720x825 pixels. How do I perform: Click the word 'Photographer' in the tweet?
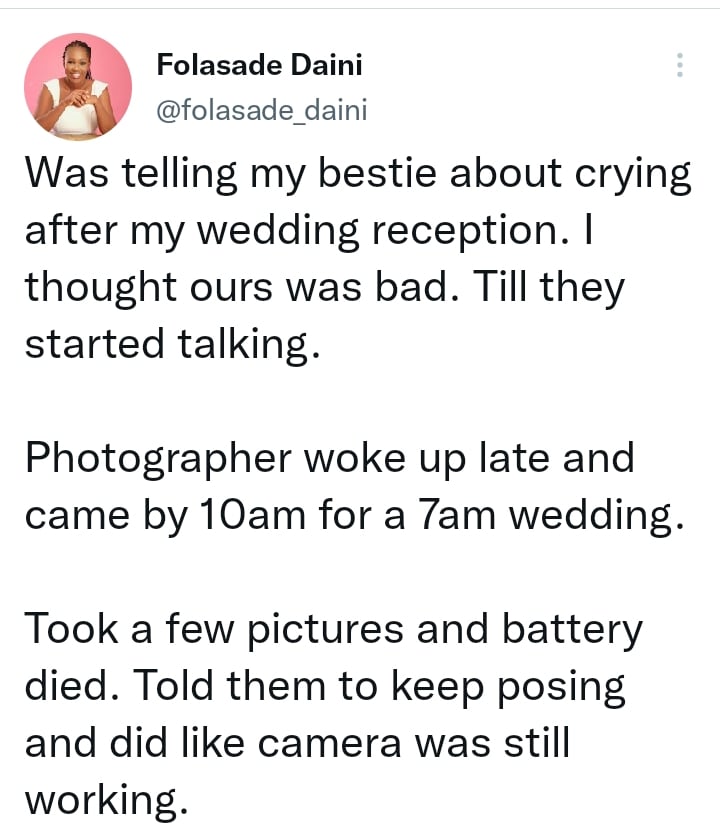[158, 459]
